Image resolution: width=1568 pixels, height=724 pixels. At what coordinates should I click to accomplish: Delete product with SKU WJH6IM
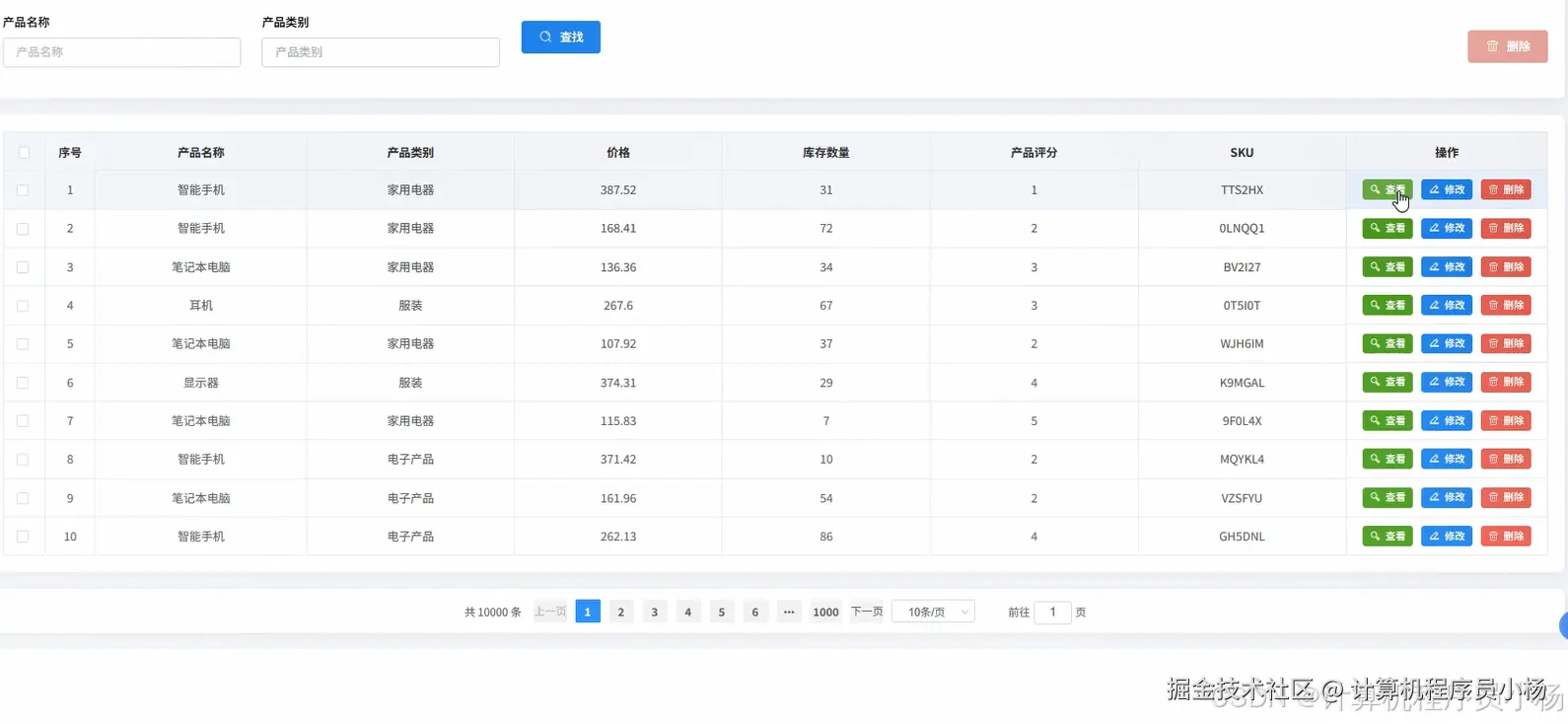point(1506,343)
